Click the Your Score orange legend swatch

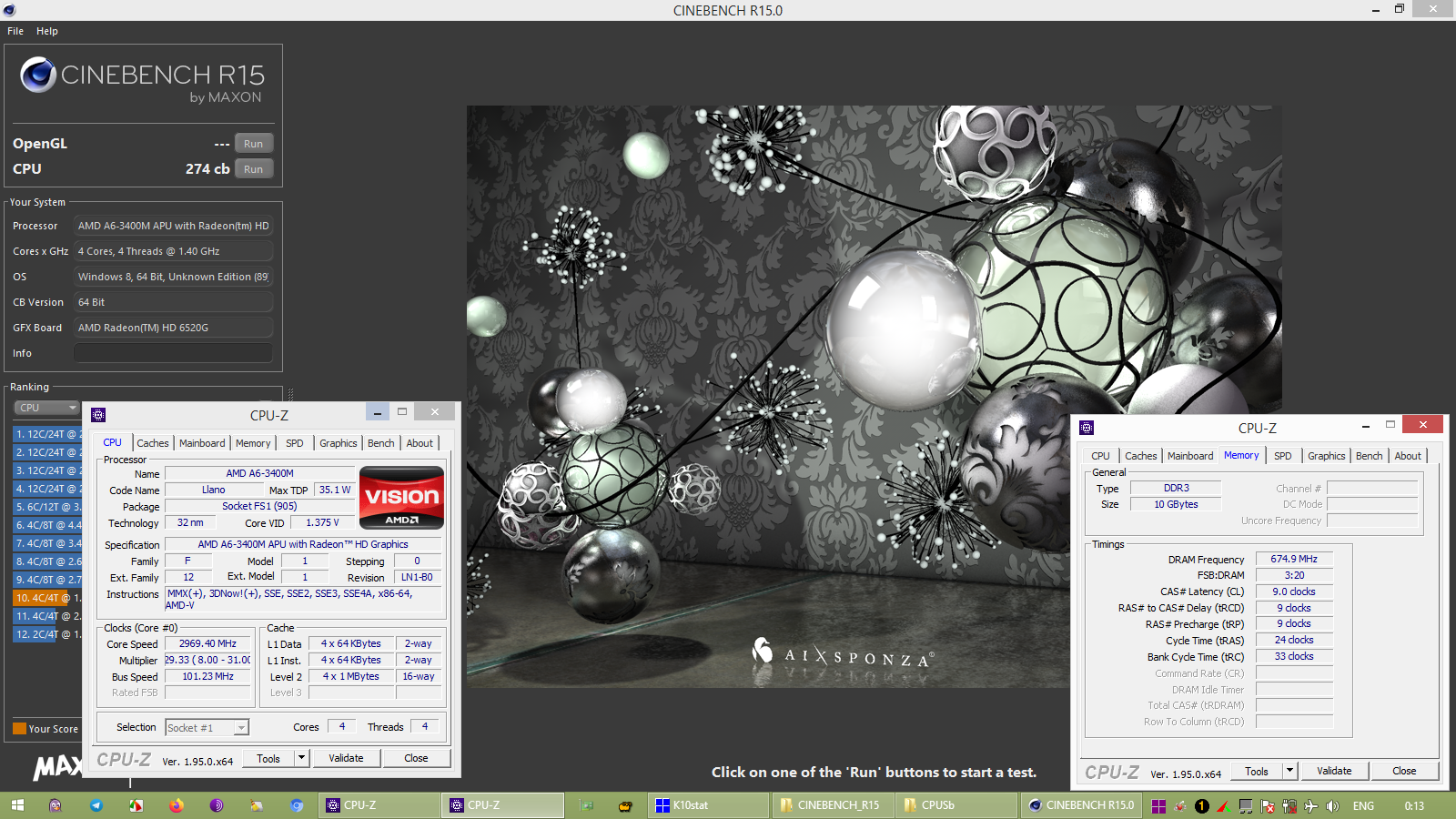tap(19, 728)
